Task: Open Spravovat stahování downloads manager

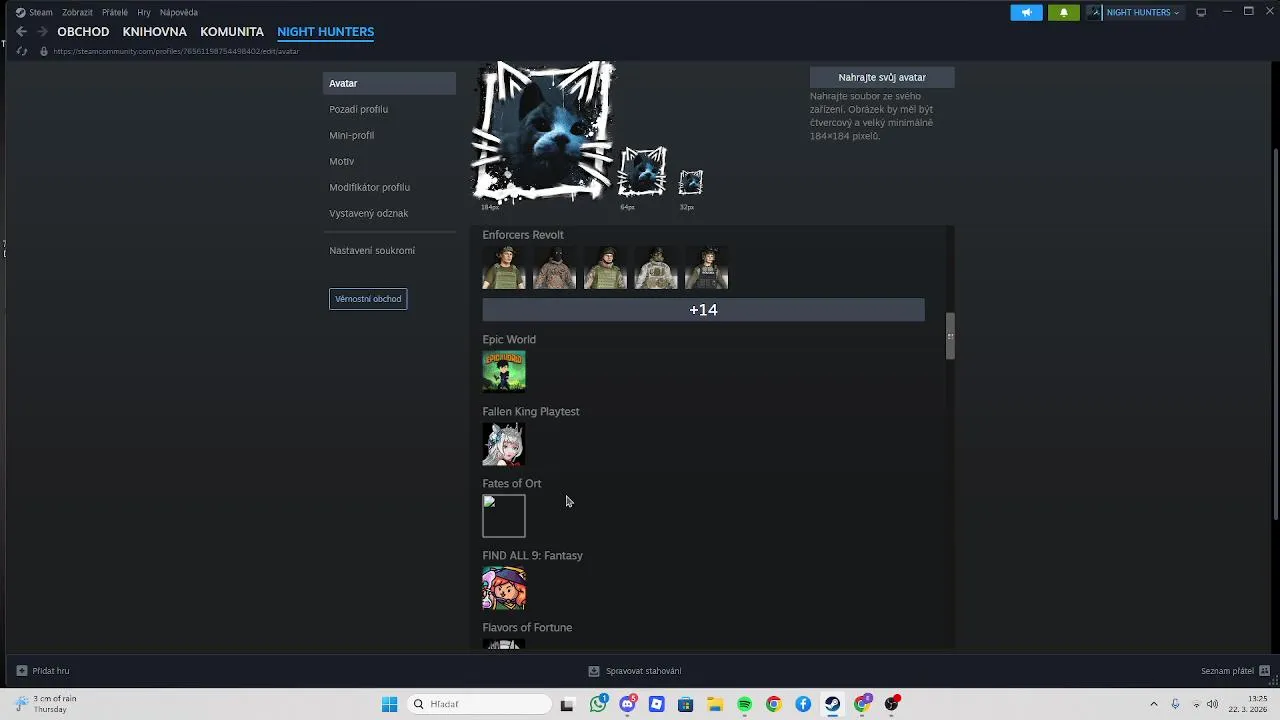Action: [x=635, y=671]
